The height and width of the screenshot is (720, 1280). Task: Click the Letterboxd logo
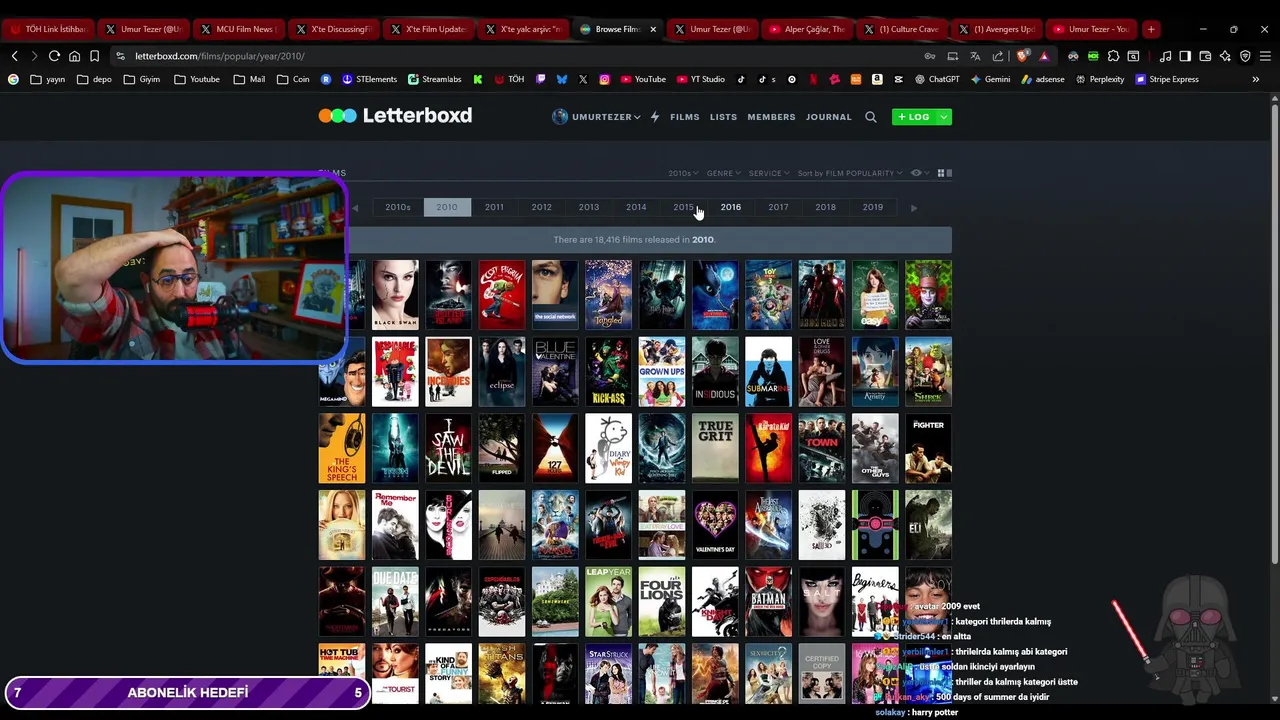395,116
